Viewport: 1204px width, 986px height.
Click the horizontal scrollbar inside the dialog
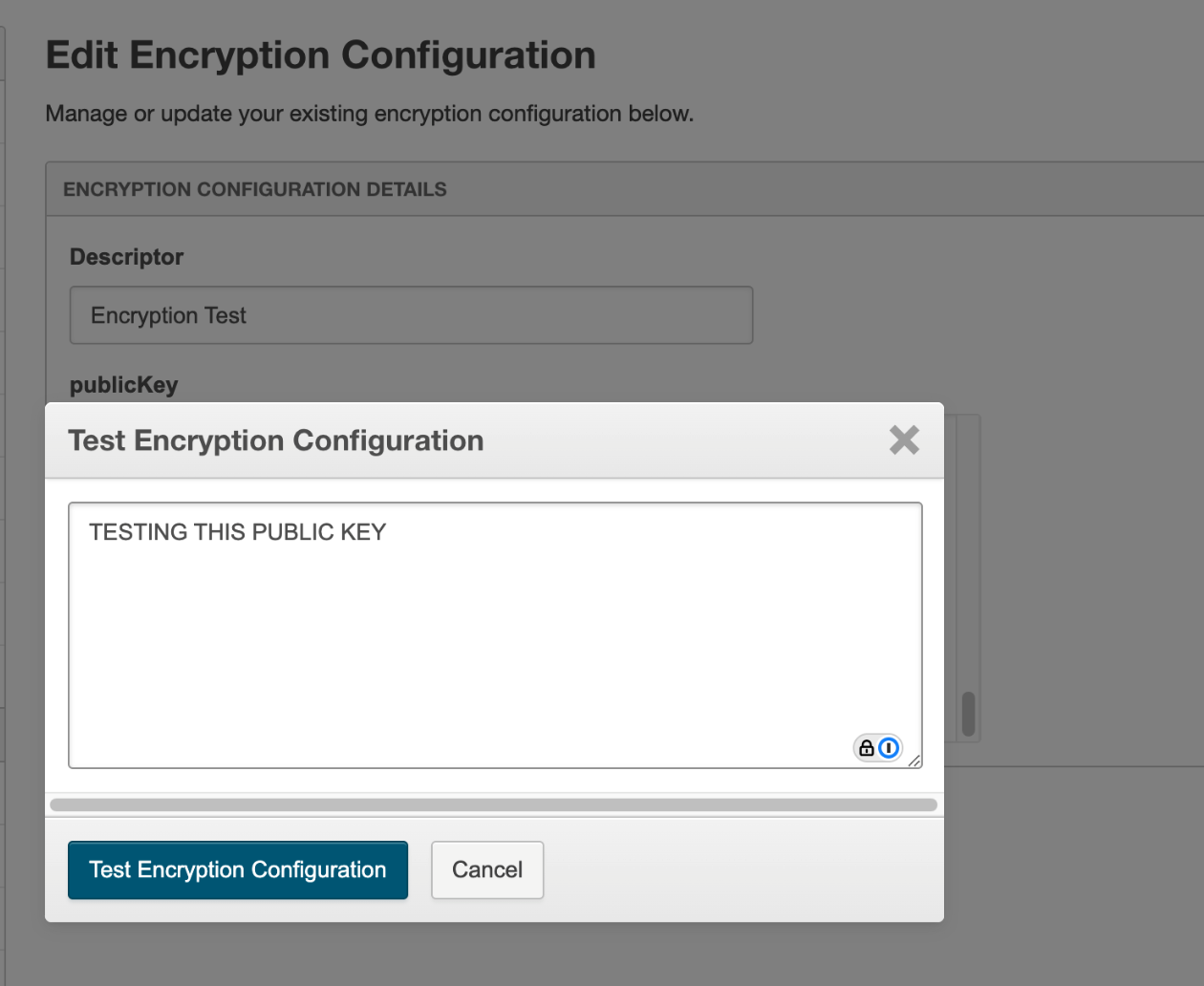pyautogui.click(x=493, y=804)
